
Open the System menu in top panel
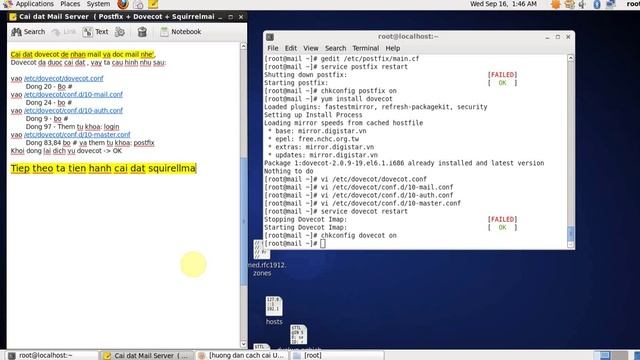pos(98,4)
